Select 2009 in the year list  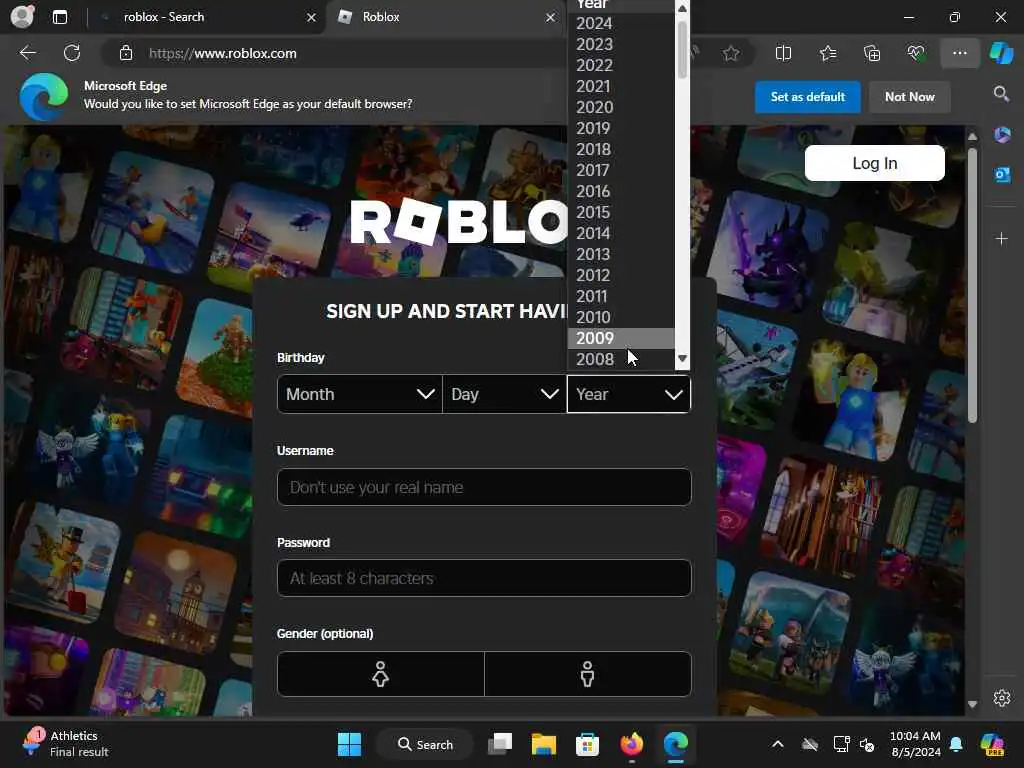pos(621,338)
